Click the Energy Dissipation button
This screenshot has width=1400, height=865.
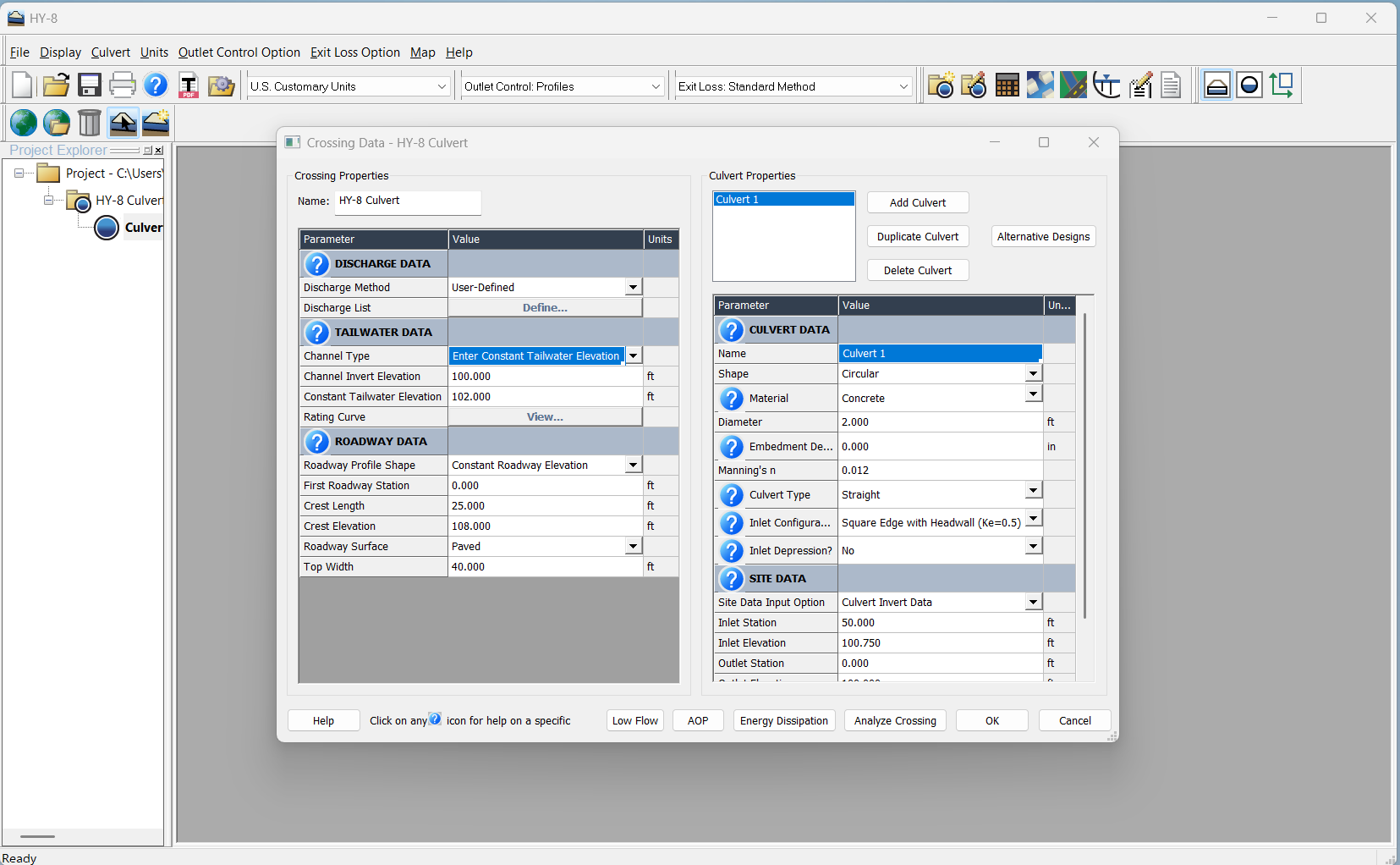pos(784,721)
